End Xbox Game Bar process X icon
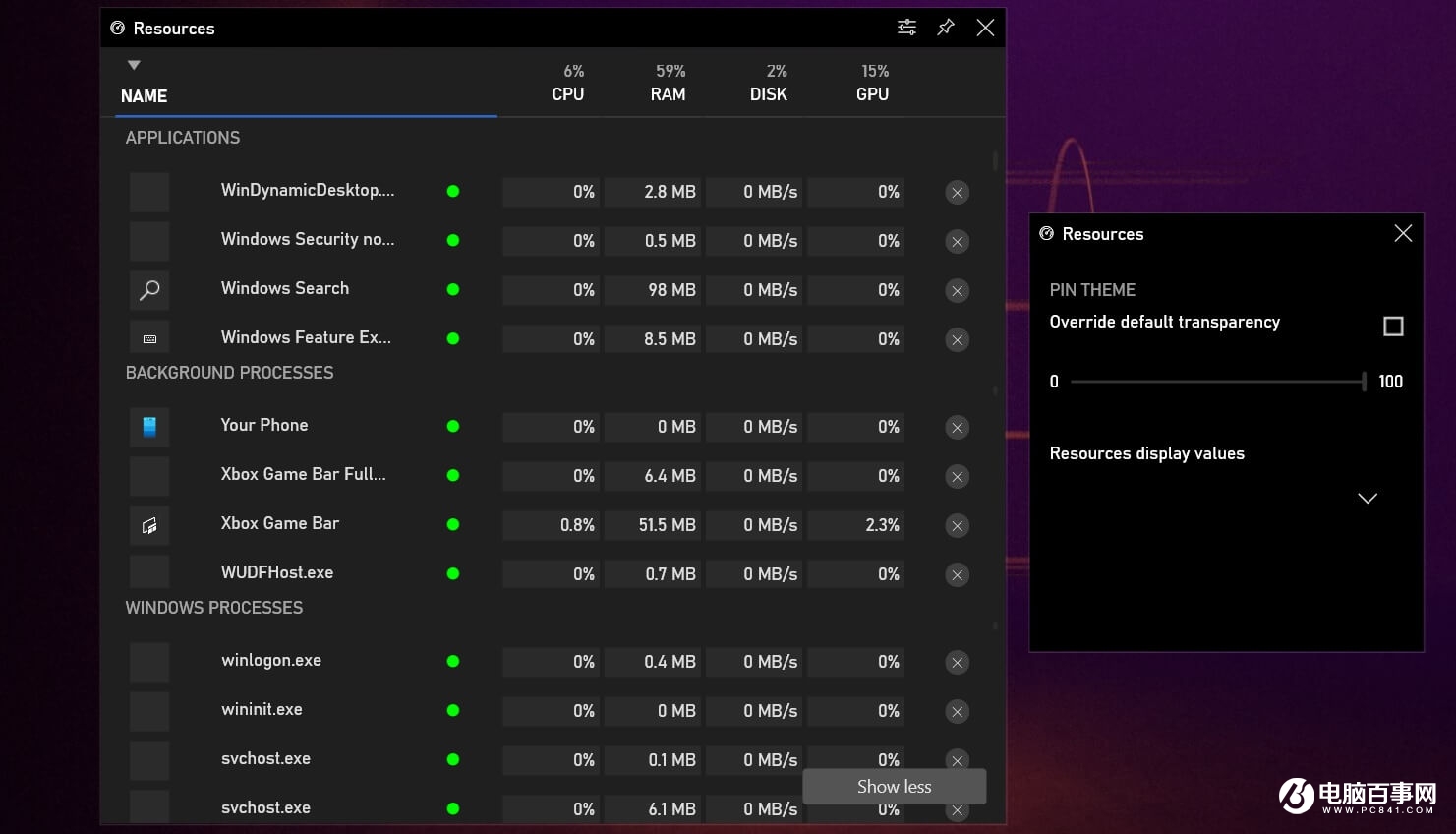Screen dimensions: 1456x834 click(957, 526)
